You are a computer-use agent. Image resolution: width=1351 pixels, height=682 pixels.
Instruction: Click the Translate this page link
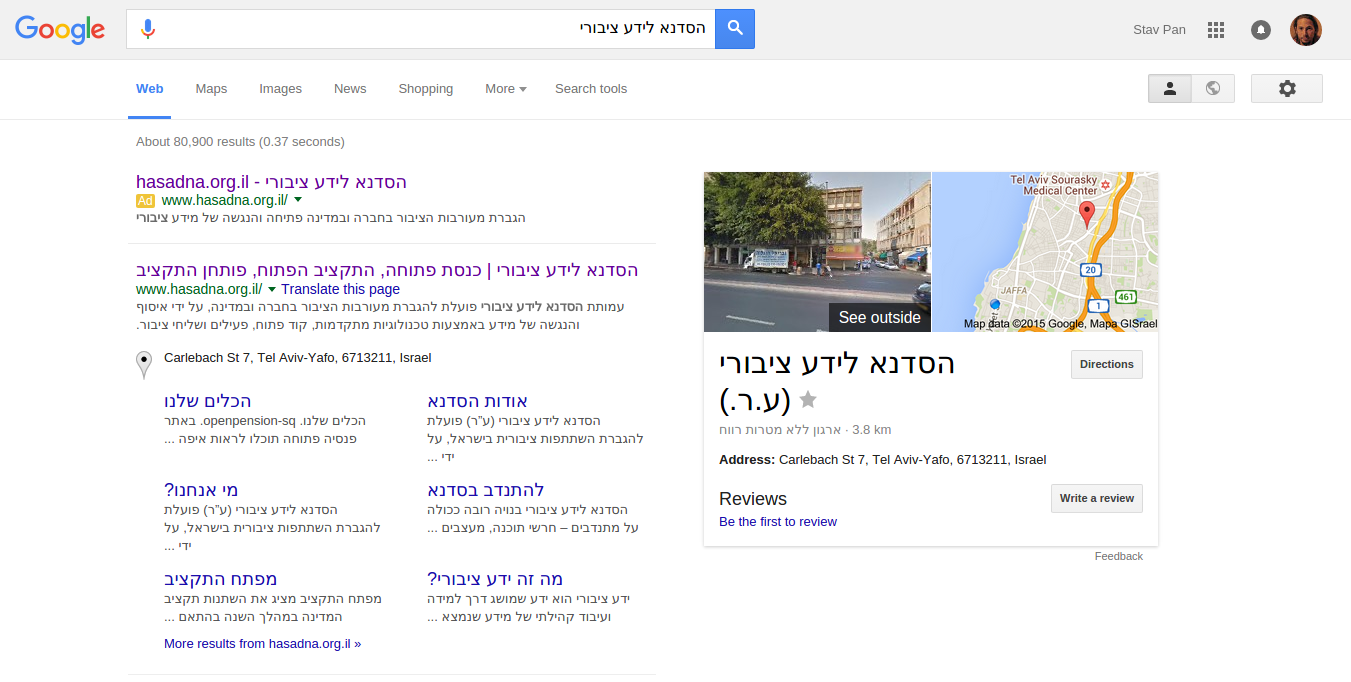click(340, 289)
